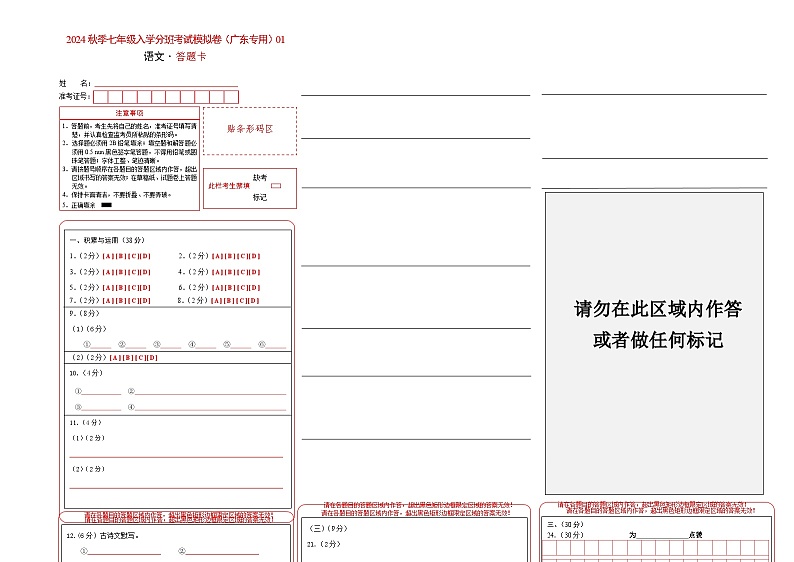
Task: Mark option D for question 4
Action: coord(255,272)
